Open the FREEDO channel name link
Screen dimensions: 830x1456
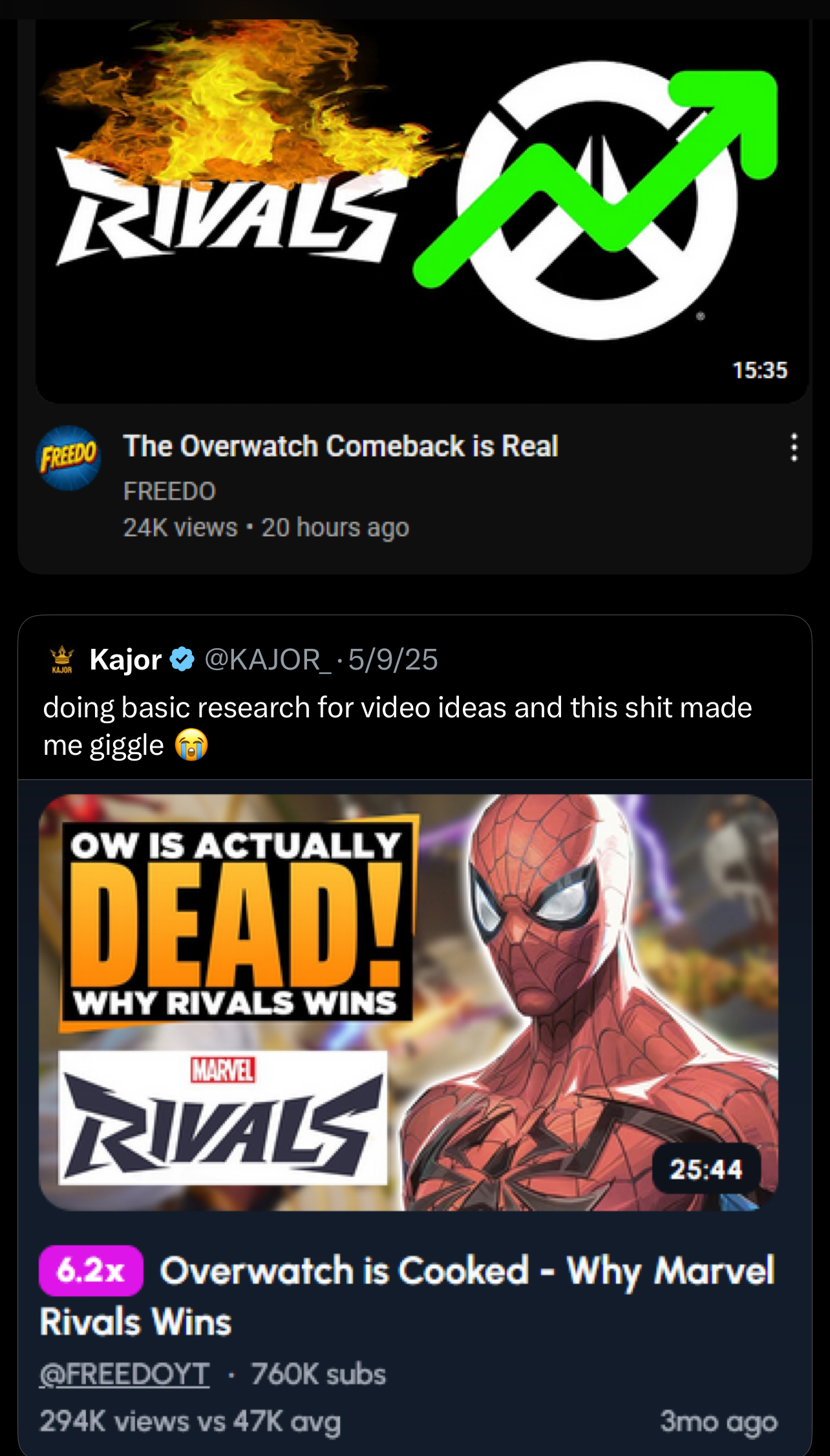point(169,491)
